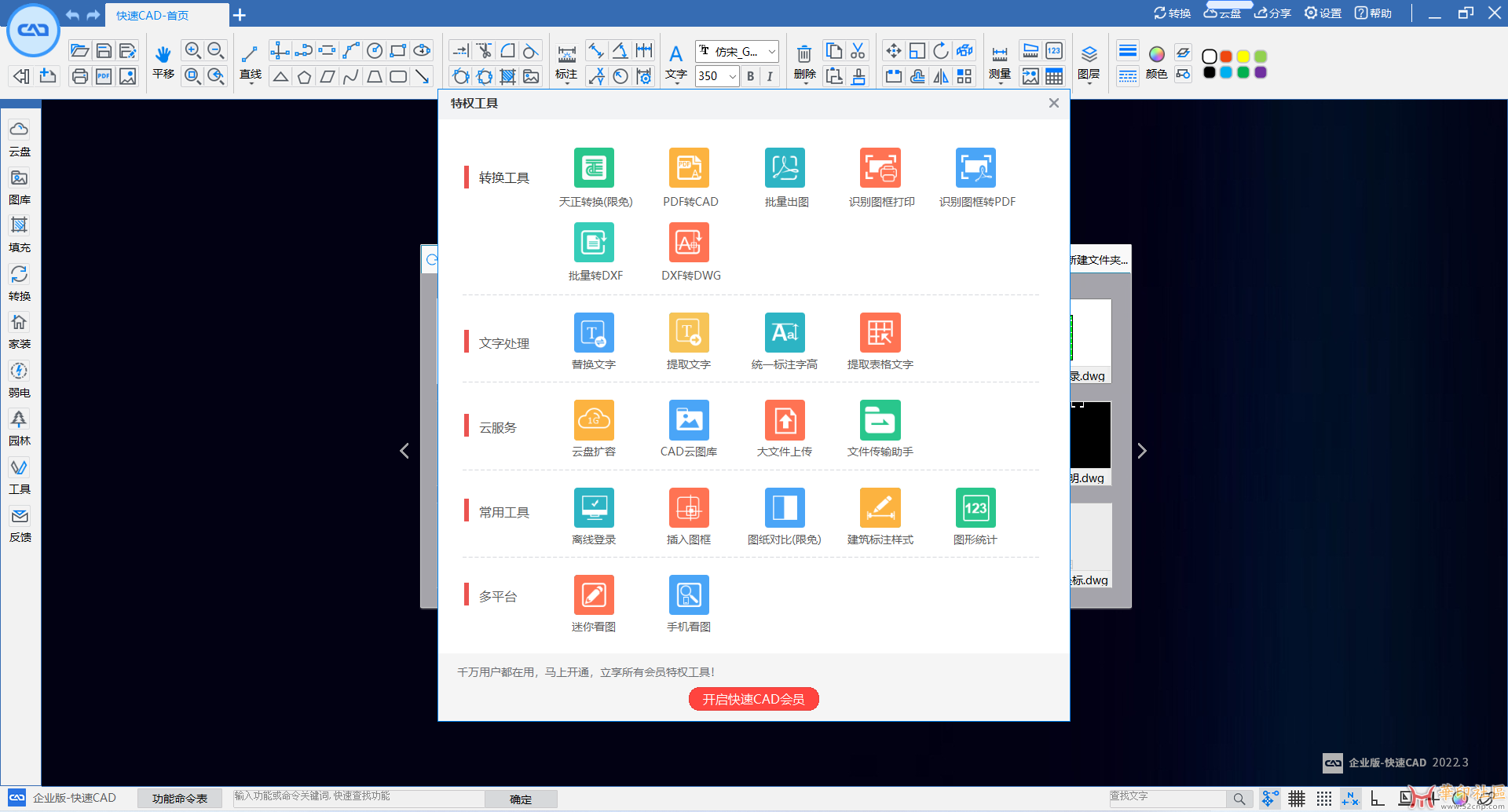The height and width of the screenshot is (812, 1508).
Task: Open the 图形统计 statistics tool
Action: [x=976, y=517]
